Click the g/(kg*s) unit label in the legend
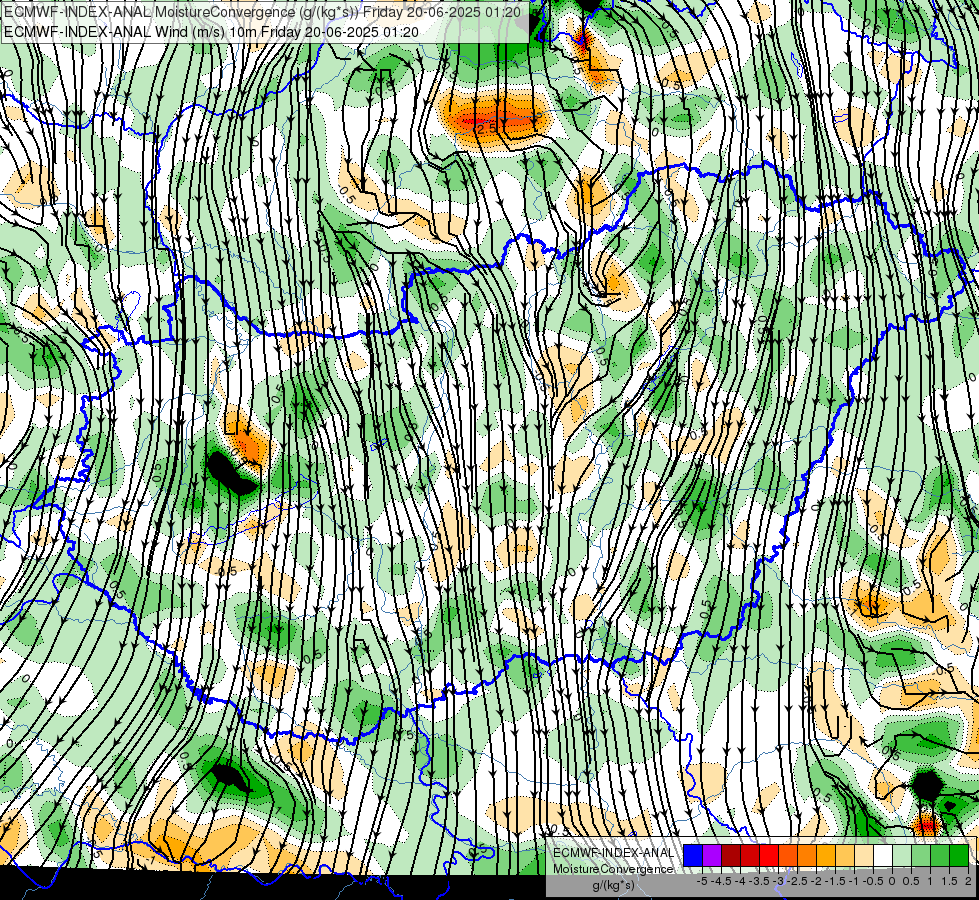This screenshot has height=900, width=979. (613, 885)
